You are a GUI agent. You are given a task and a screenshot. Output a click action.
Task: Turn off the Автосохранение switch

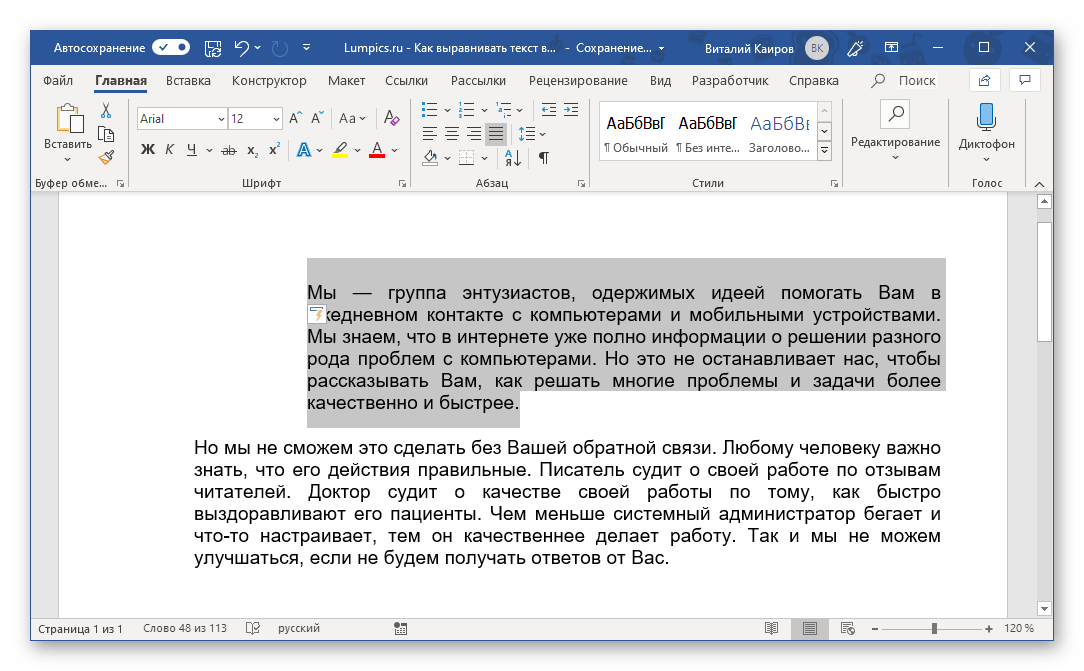171,47
